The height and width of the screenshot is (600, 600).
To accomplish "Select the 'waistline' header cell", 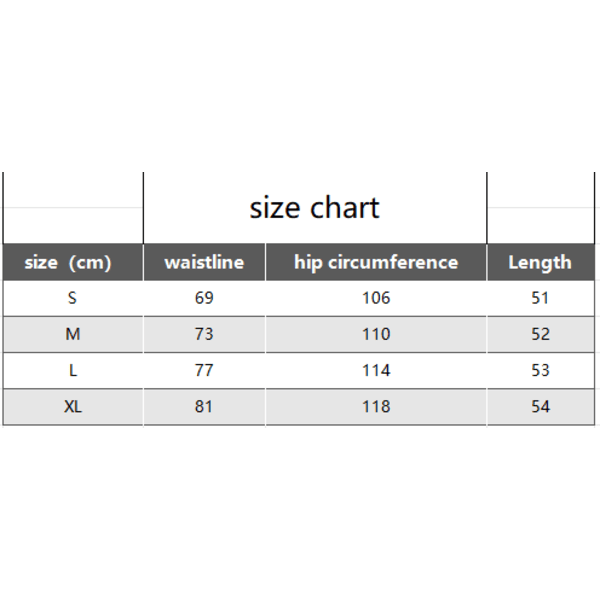I will pyautogui.click(x=204, y=262).
